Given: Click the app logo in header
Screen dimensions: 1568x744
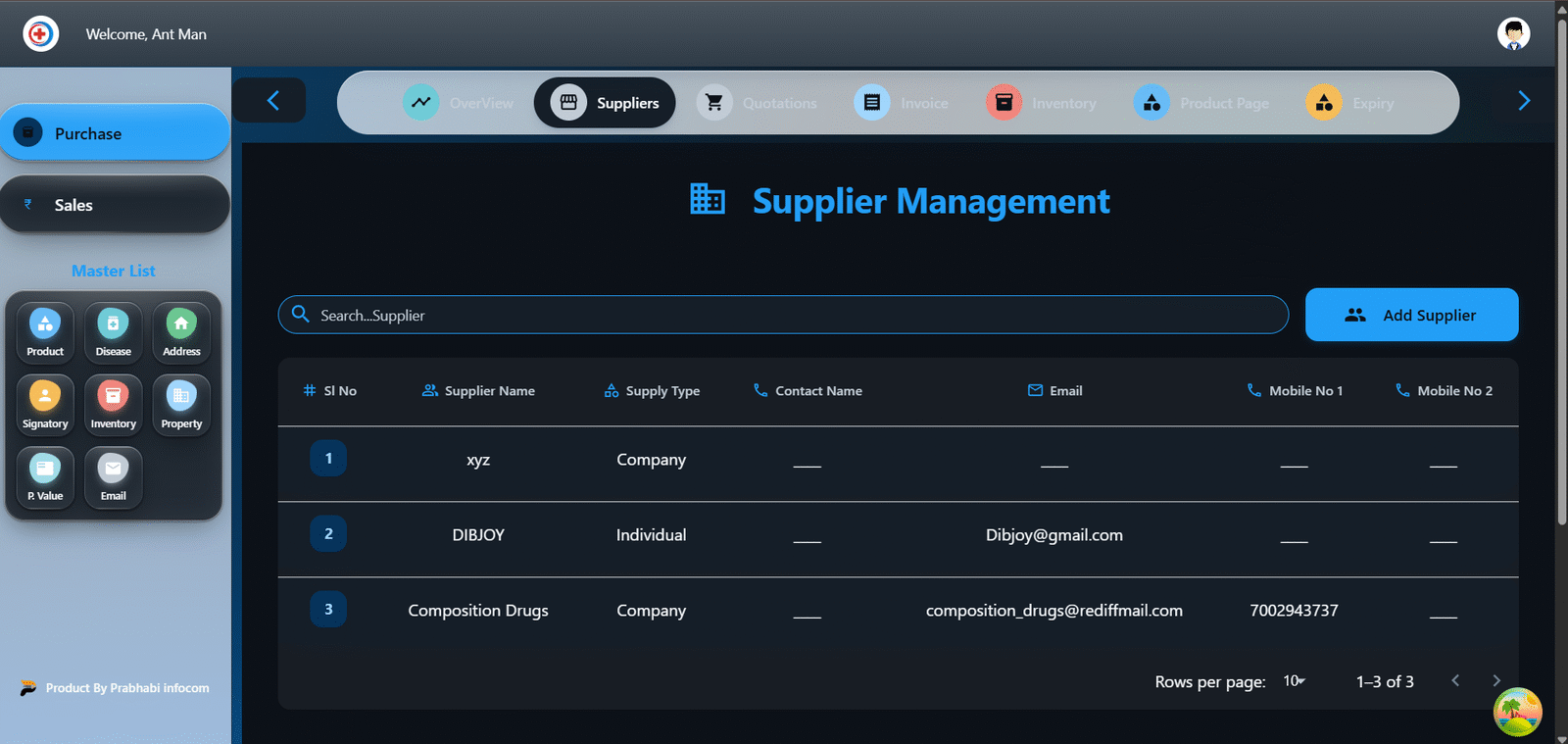Looking at the screenshot, I should [40, 34].
